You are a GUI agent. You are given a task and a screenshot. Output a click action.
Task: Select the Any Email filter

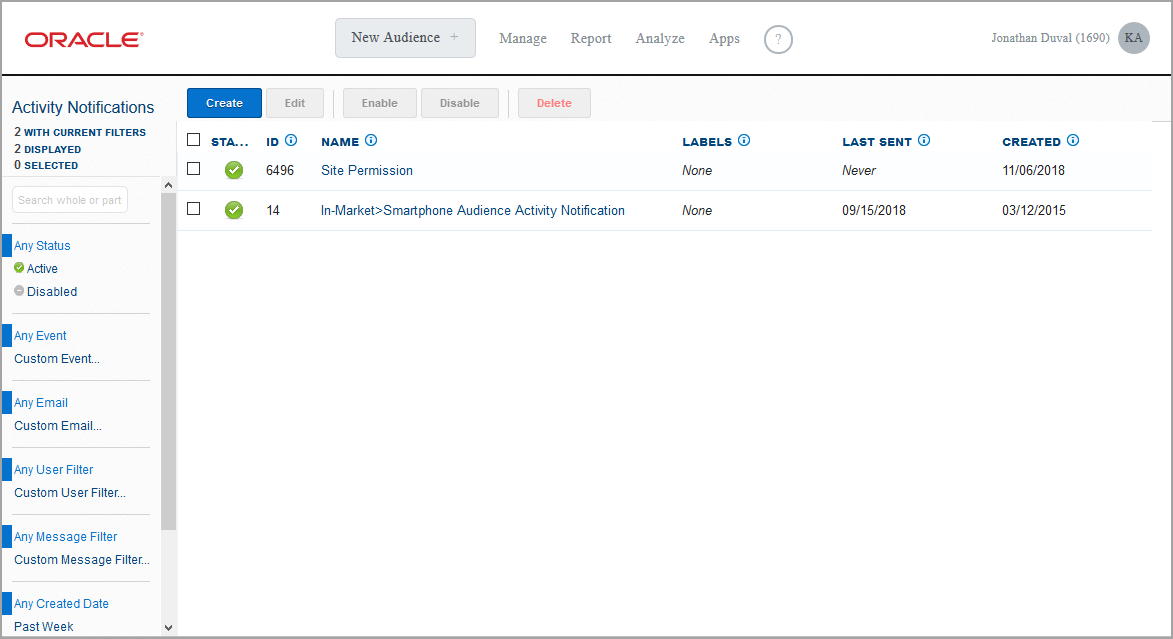(41, 403)
